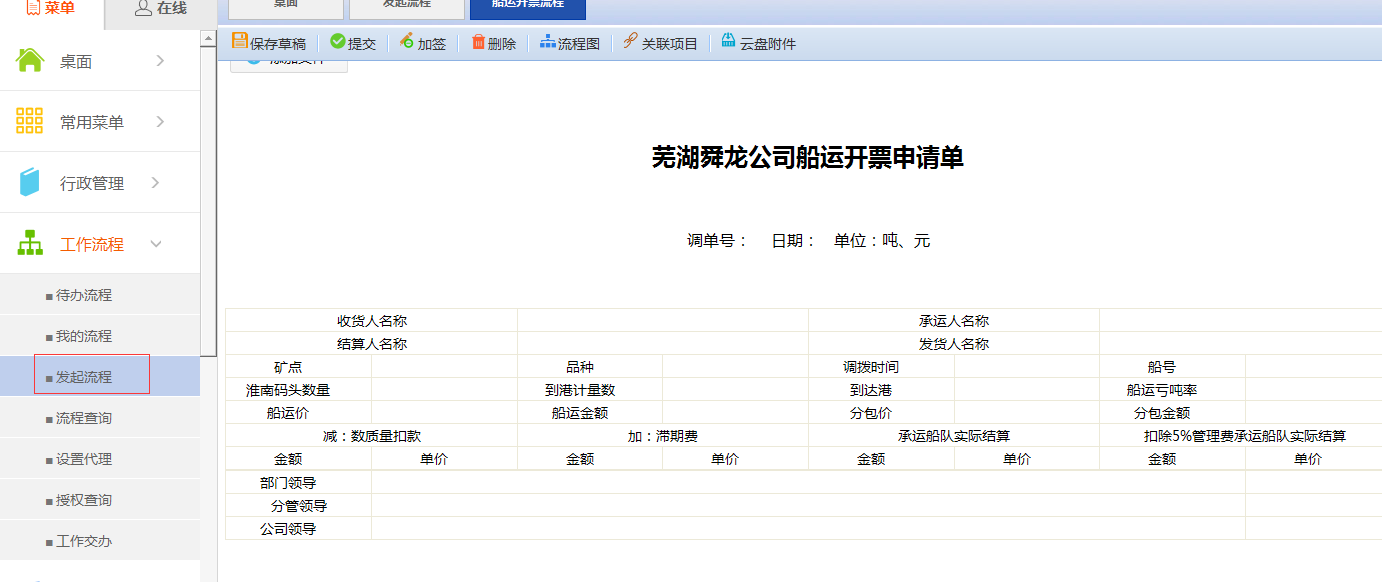
Task: Expand the 行政管理 chevron arrow
Action: click(155, 182)
